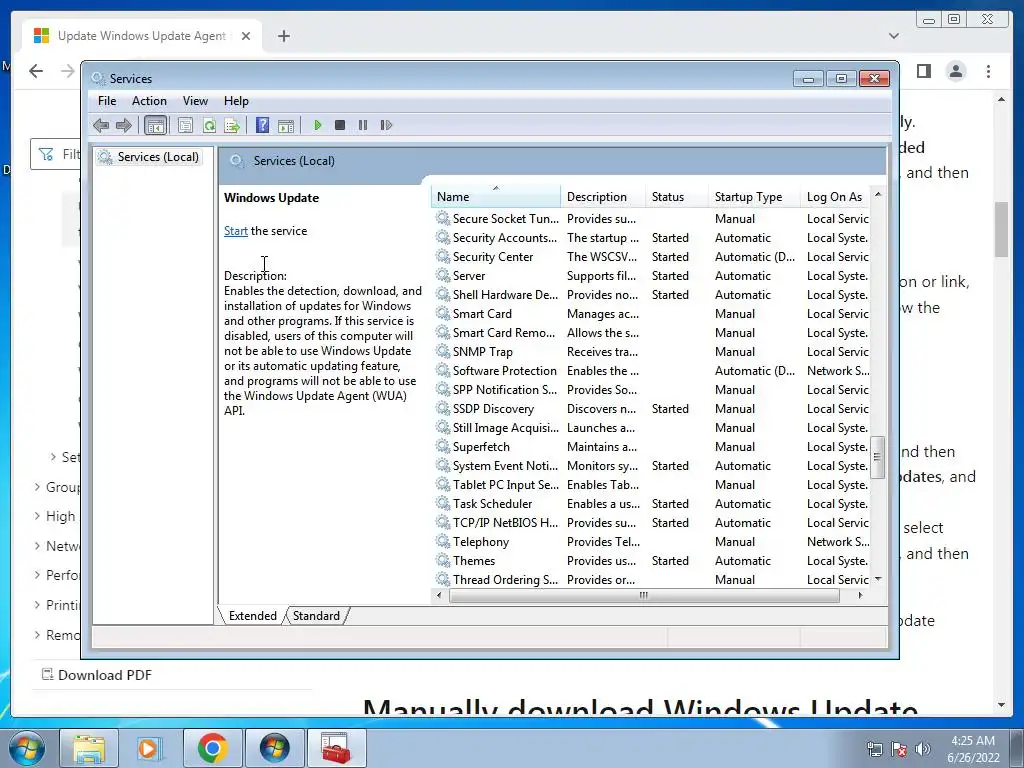
Task: Select the Task Scheduler service
Action: point(651,504)
